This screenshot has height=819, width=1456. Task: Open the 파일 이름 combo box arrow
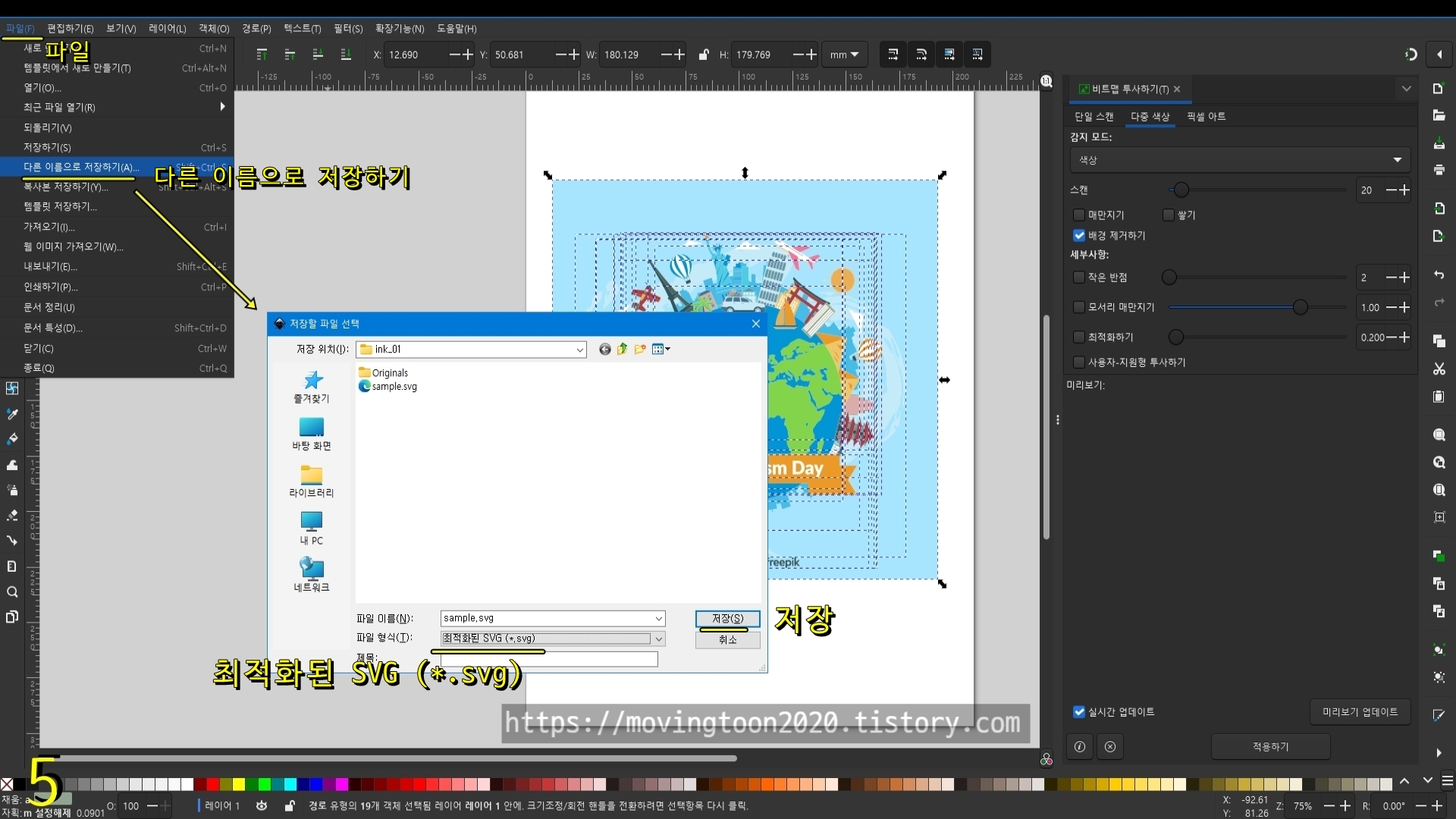tap(658, 619)
